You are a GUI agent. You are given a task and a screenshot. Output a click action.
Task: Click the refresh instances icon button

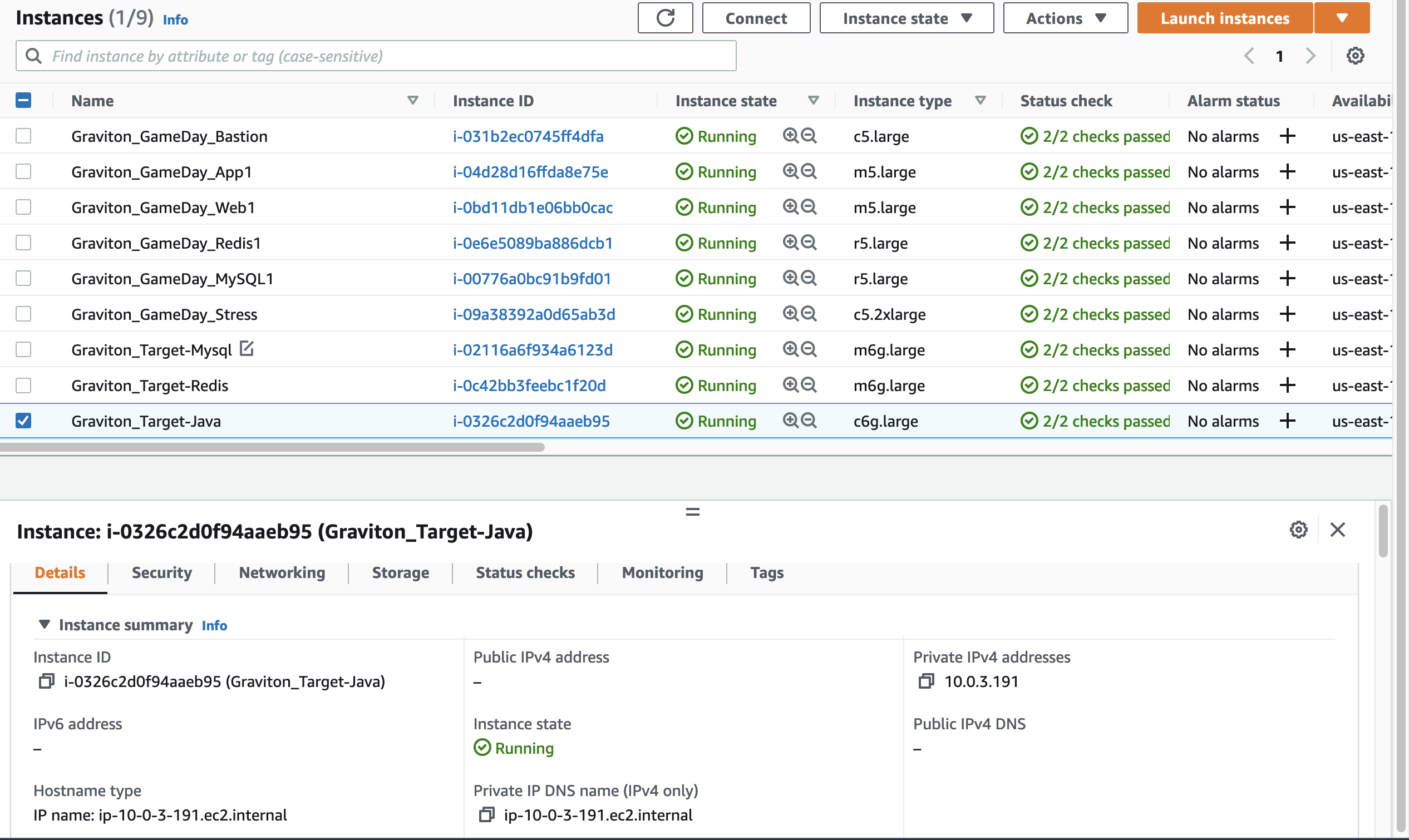(x=665, y=18)
